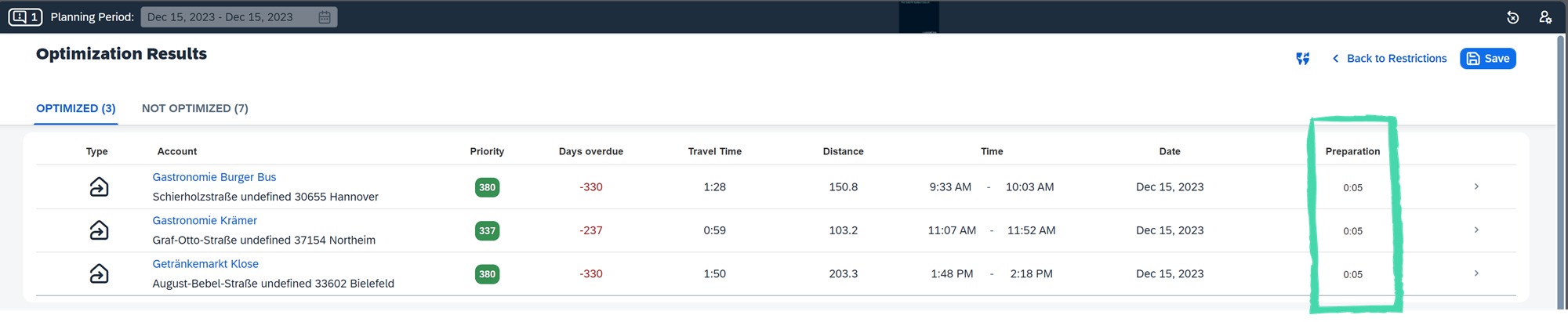Click the history refresh clock icon
Image resolution: width=1568 pixels, height=322 pixels.
pos(1512,17)
